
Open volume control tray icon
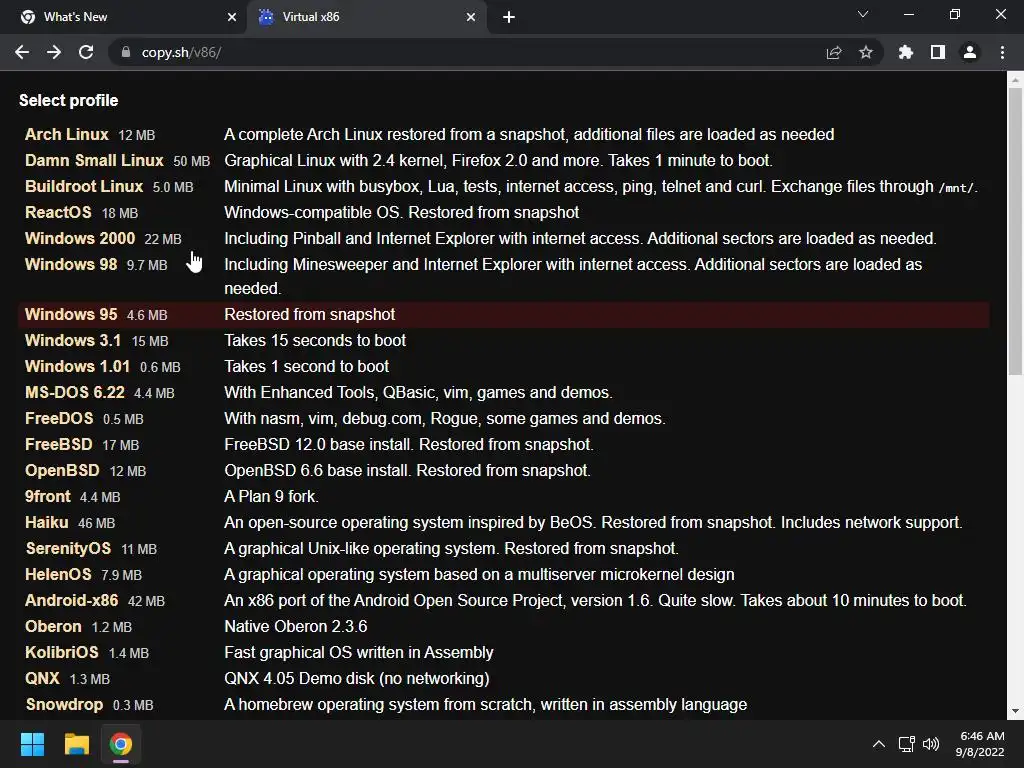coord(931,744)
